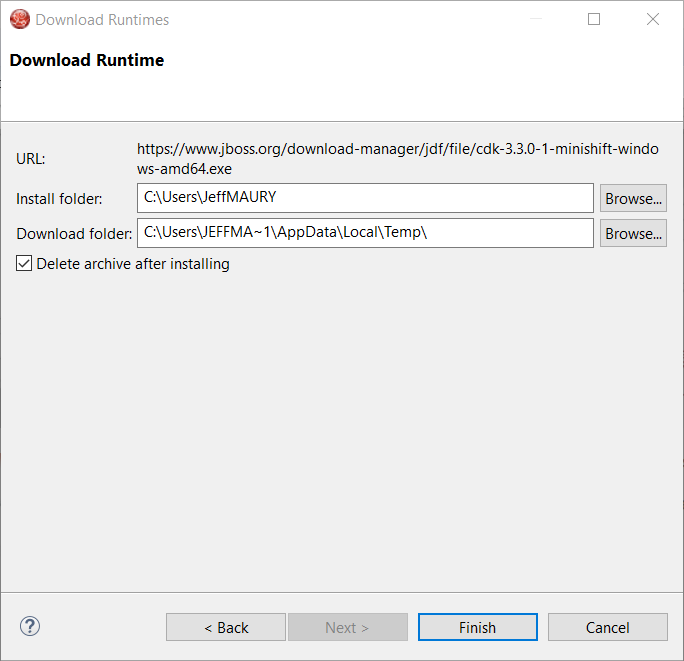
Task: Browse for the Install folder location
Action: 633,198
